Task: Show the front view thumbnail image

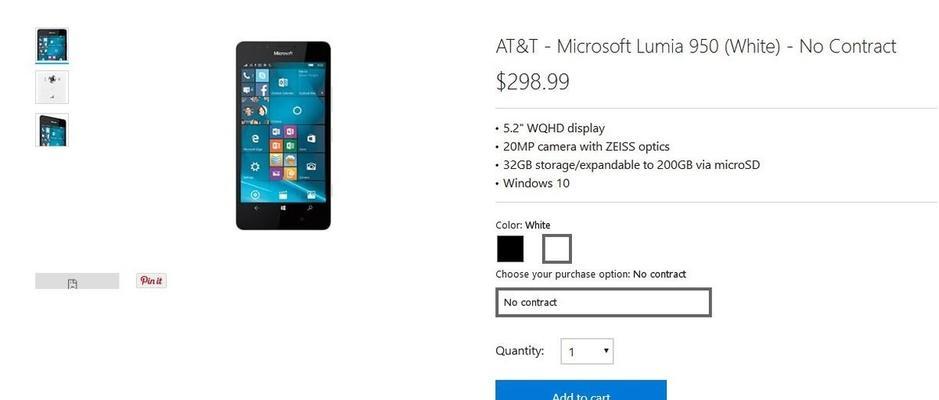Action: tap(52, 45)
